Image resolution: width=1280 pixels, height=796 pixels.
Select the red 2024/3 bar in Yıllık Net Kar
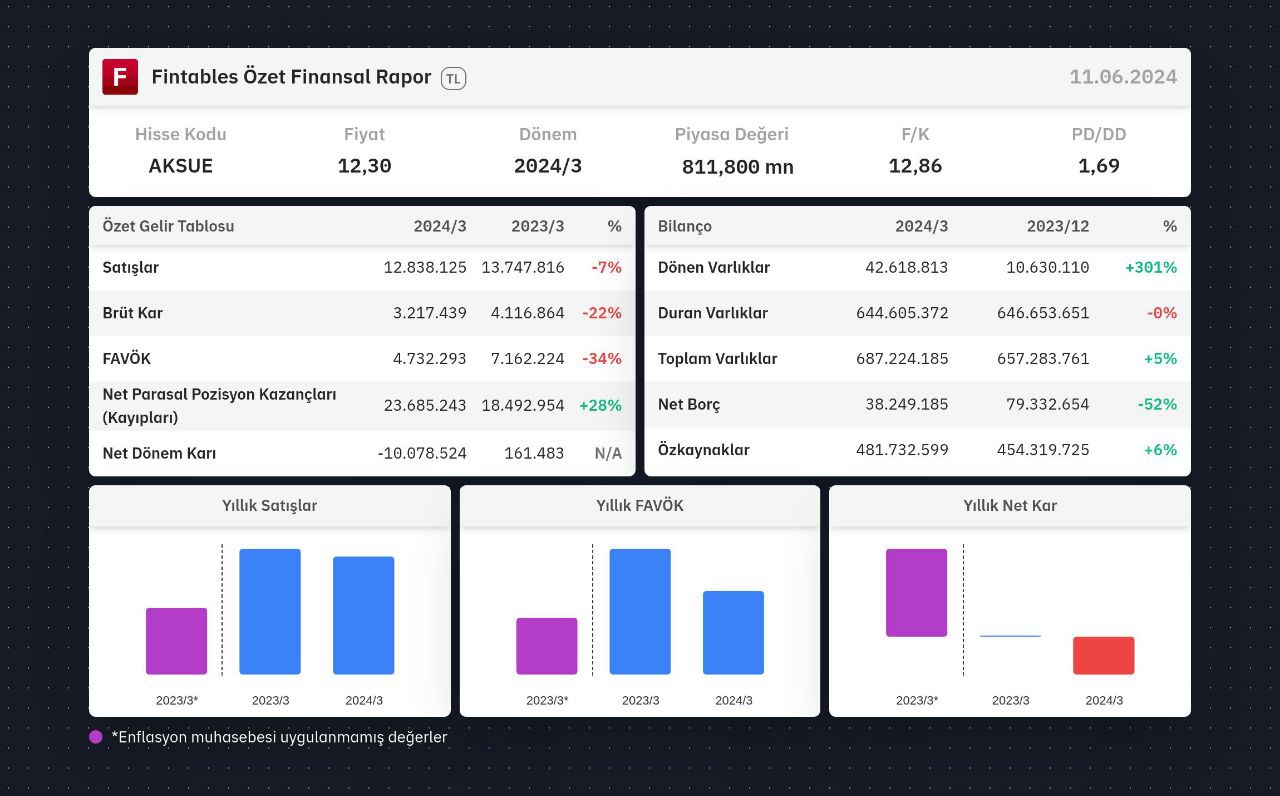click(1104, 655)
